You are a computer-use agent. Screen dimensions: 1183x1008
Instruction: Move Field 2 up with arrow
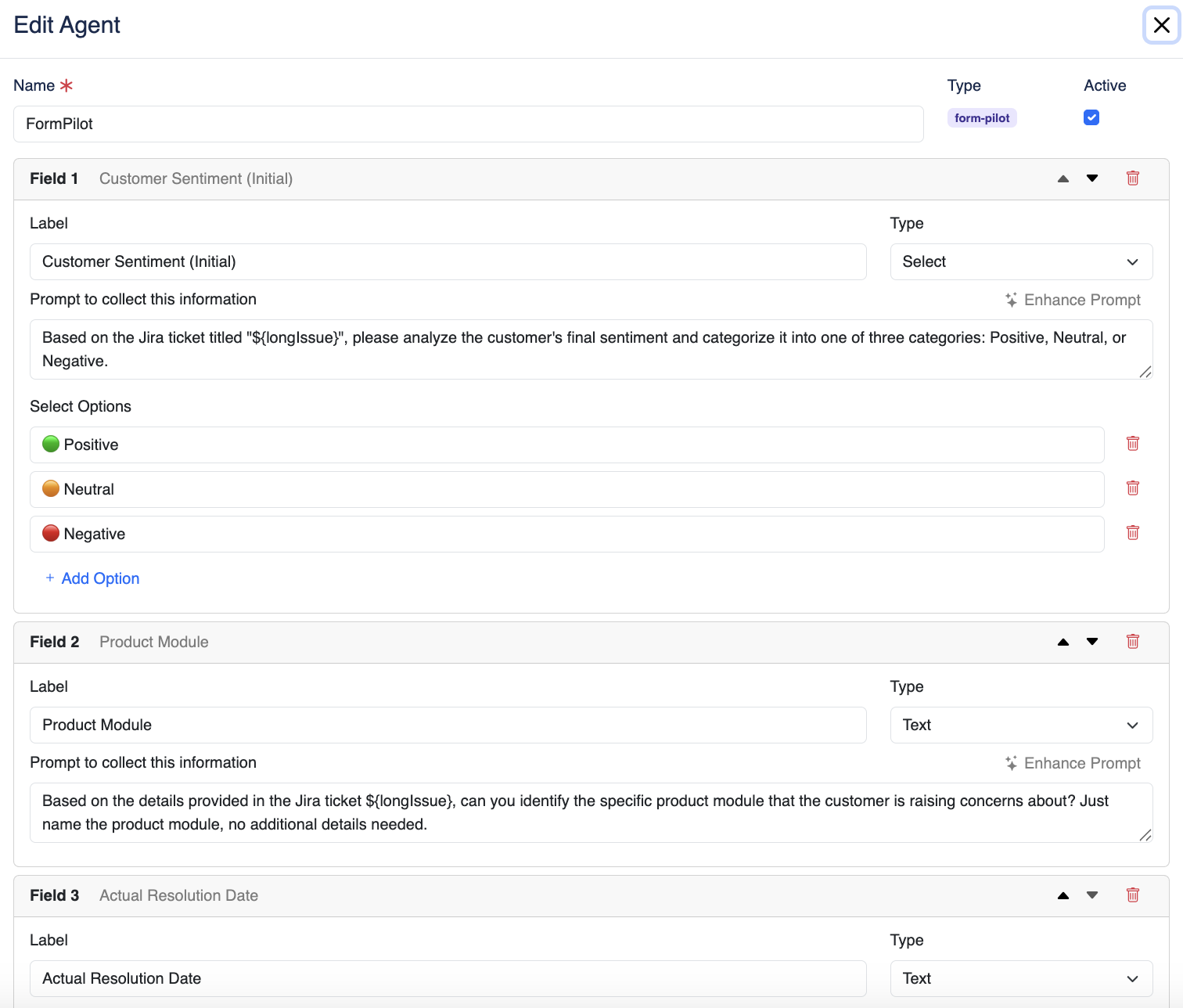(1063, 642)
